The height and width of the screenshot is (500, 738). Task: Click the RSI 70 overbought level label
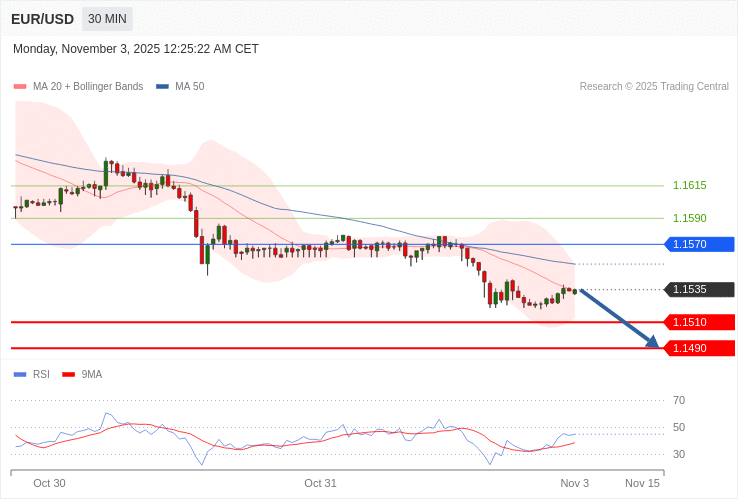(x=679, y=400)
